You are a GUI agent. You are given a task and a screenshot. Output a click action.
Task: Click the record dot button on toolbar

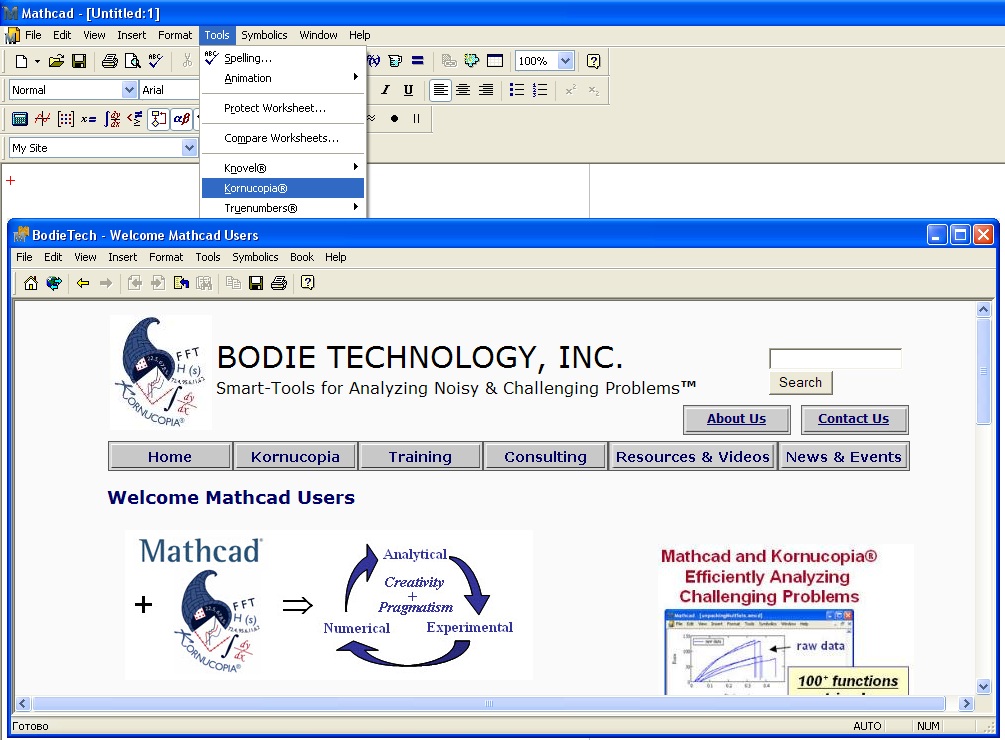tap(394, 119)
